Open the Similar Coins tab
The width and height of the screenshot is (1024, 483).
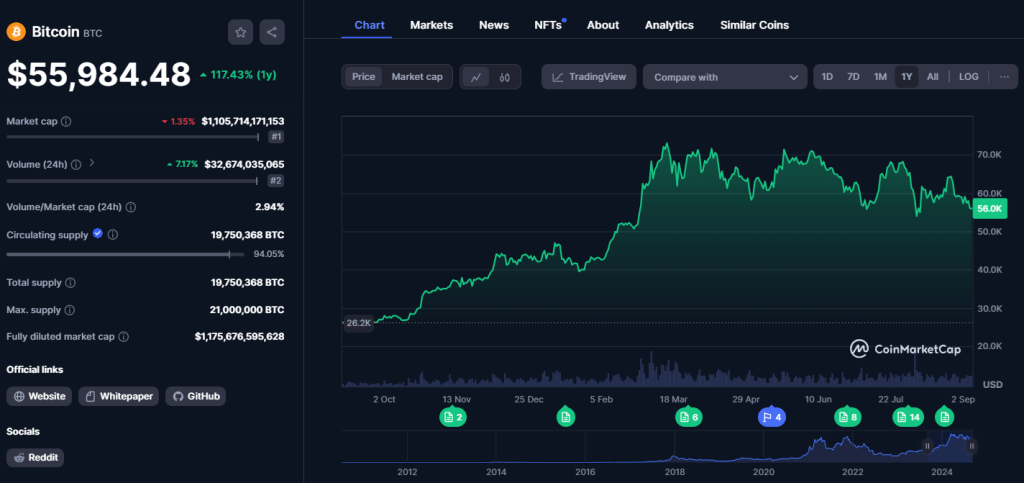tap(754, 25)
